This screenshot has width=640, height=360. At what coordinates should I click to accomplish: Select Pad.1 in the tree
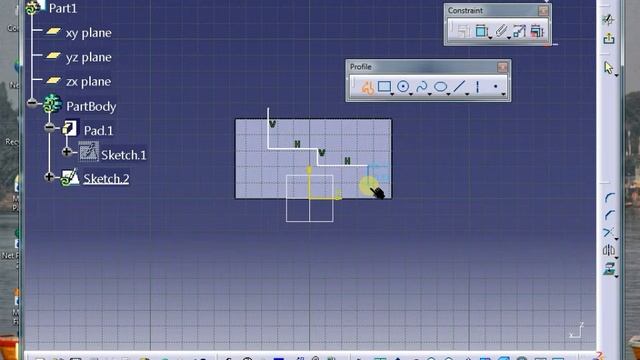click(98, 131)
